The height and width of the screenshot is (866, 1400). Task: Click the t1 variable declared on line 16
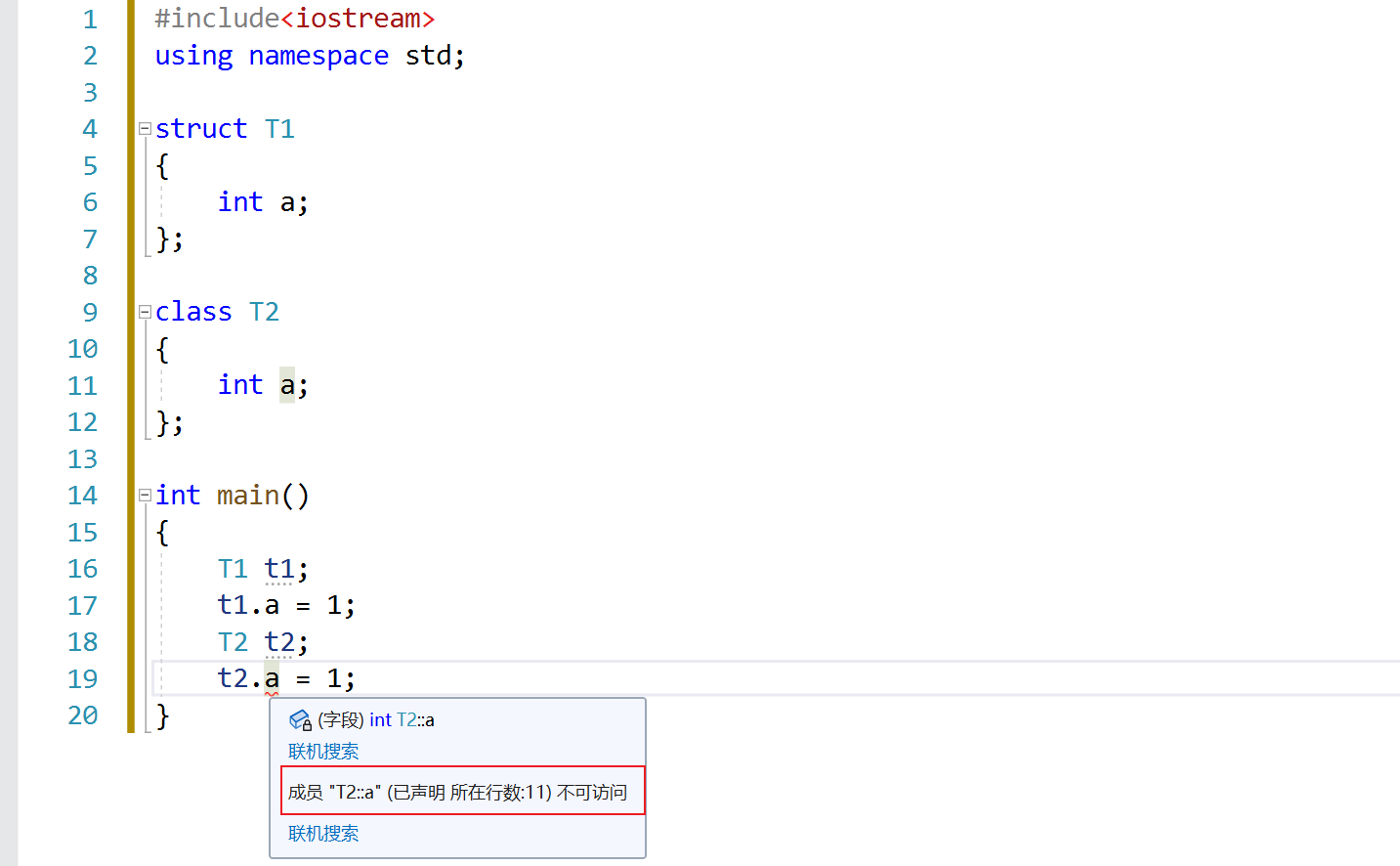click(x=279, y=569)
